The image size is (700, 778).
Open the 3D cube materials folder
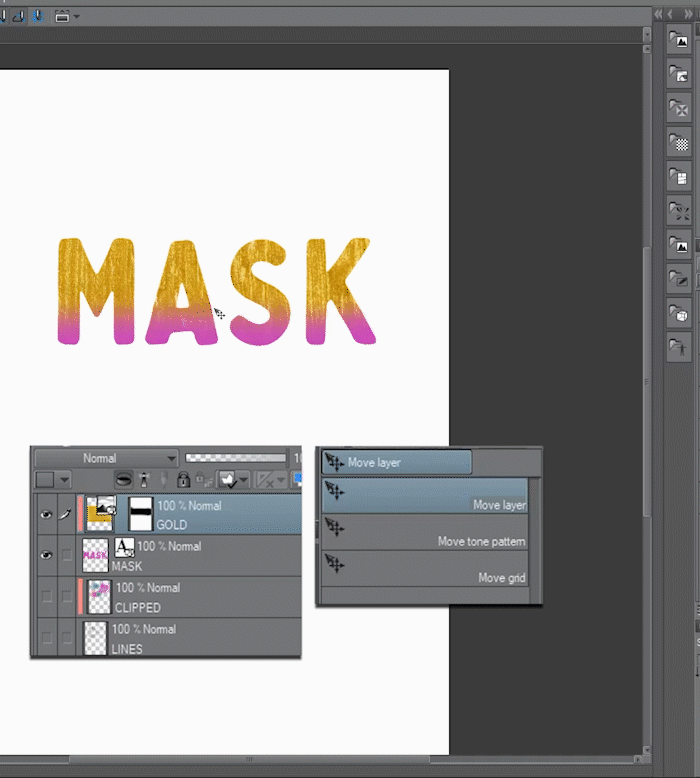point(680,314)
